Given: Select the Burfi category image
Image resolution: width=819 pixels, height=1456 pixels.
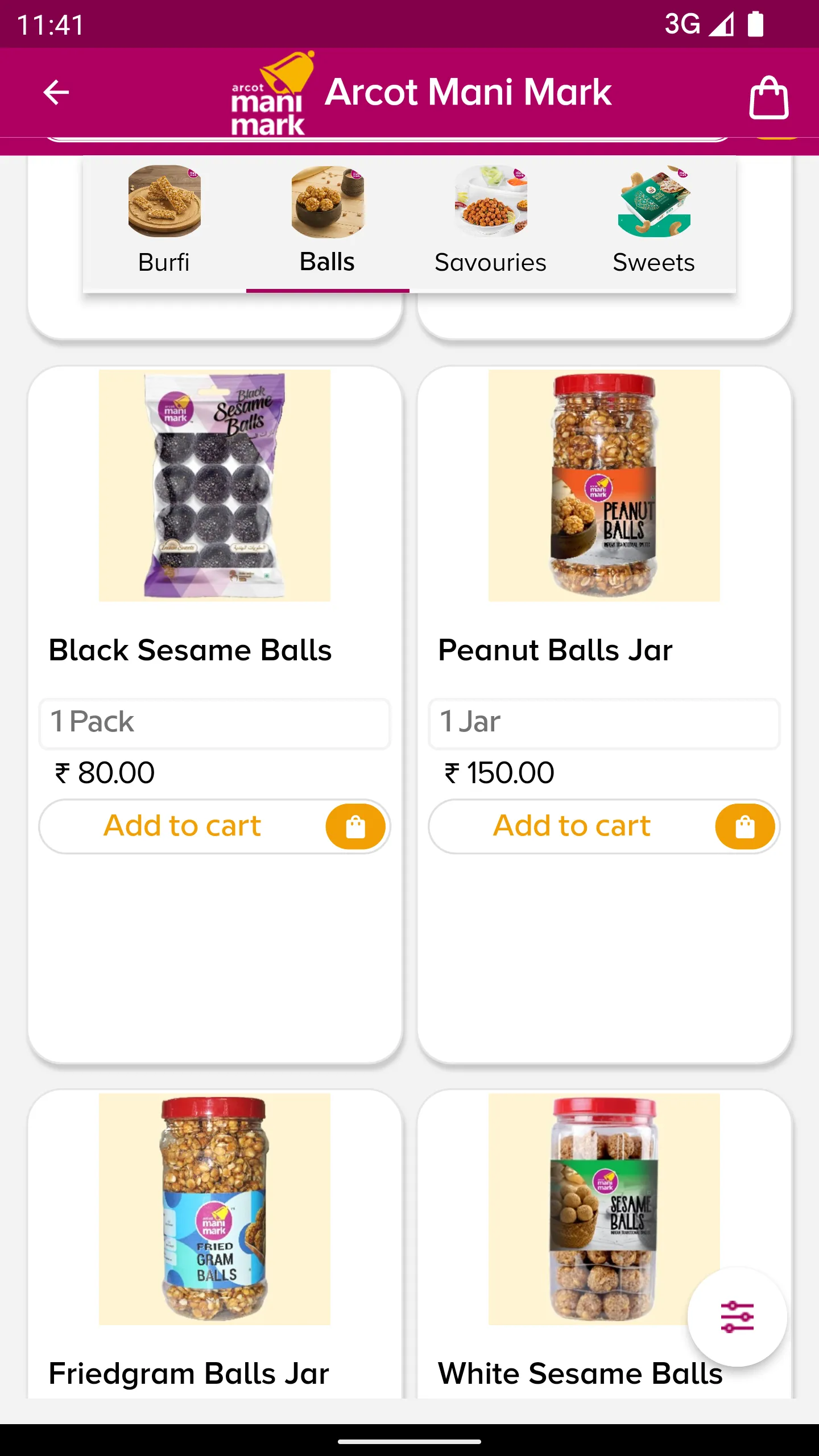Looking at the screenshot, I should (164, 201).
